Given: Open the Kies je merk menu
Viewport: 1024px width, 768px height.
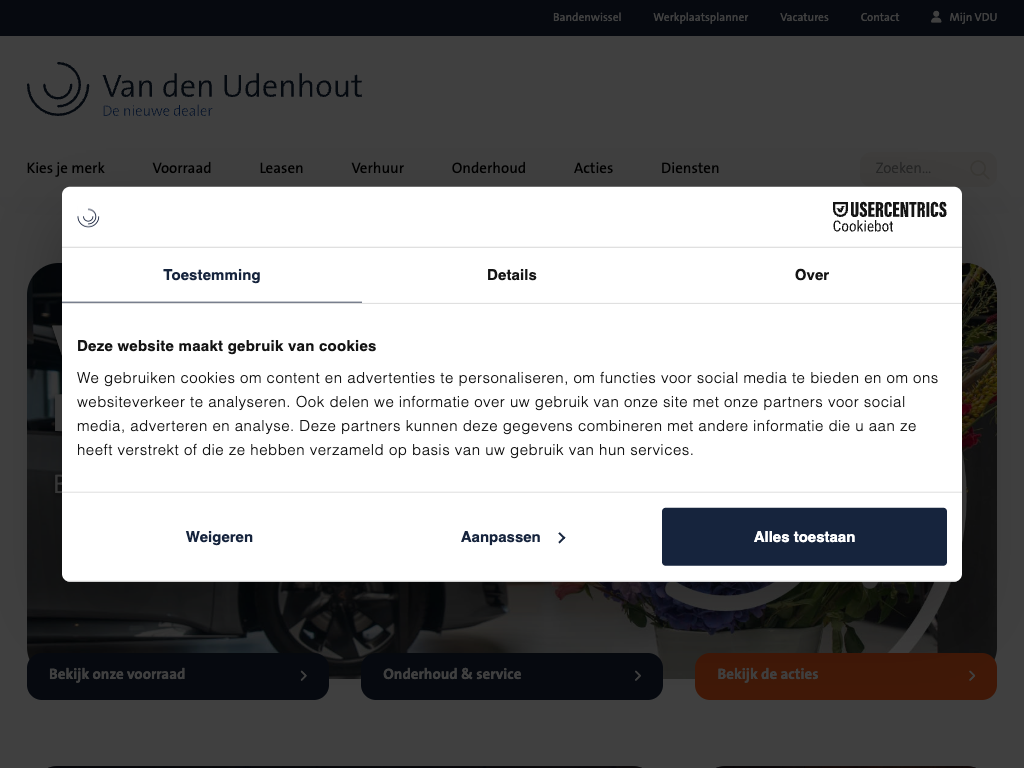Looking at the screenshot, I should [x=66, y=168].
